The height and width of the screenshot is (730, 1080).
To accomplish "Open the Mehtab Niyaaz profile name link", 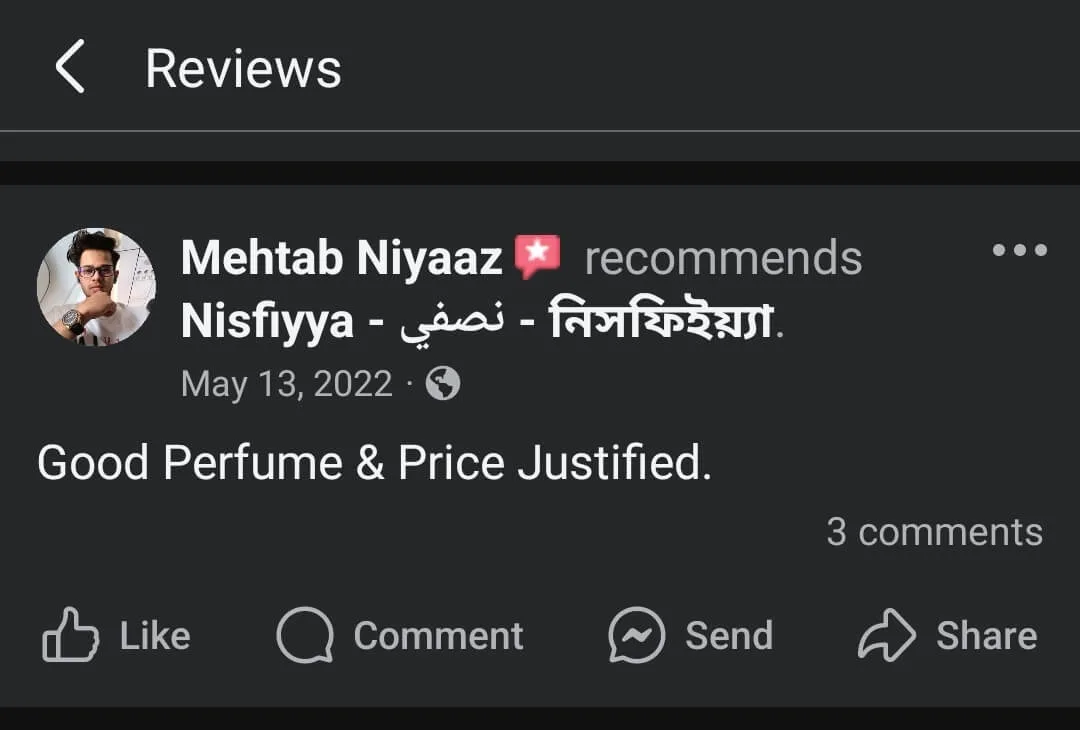I will click(341, 259).
